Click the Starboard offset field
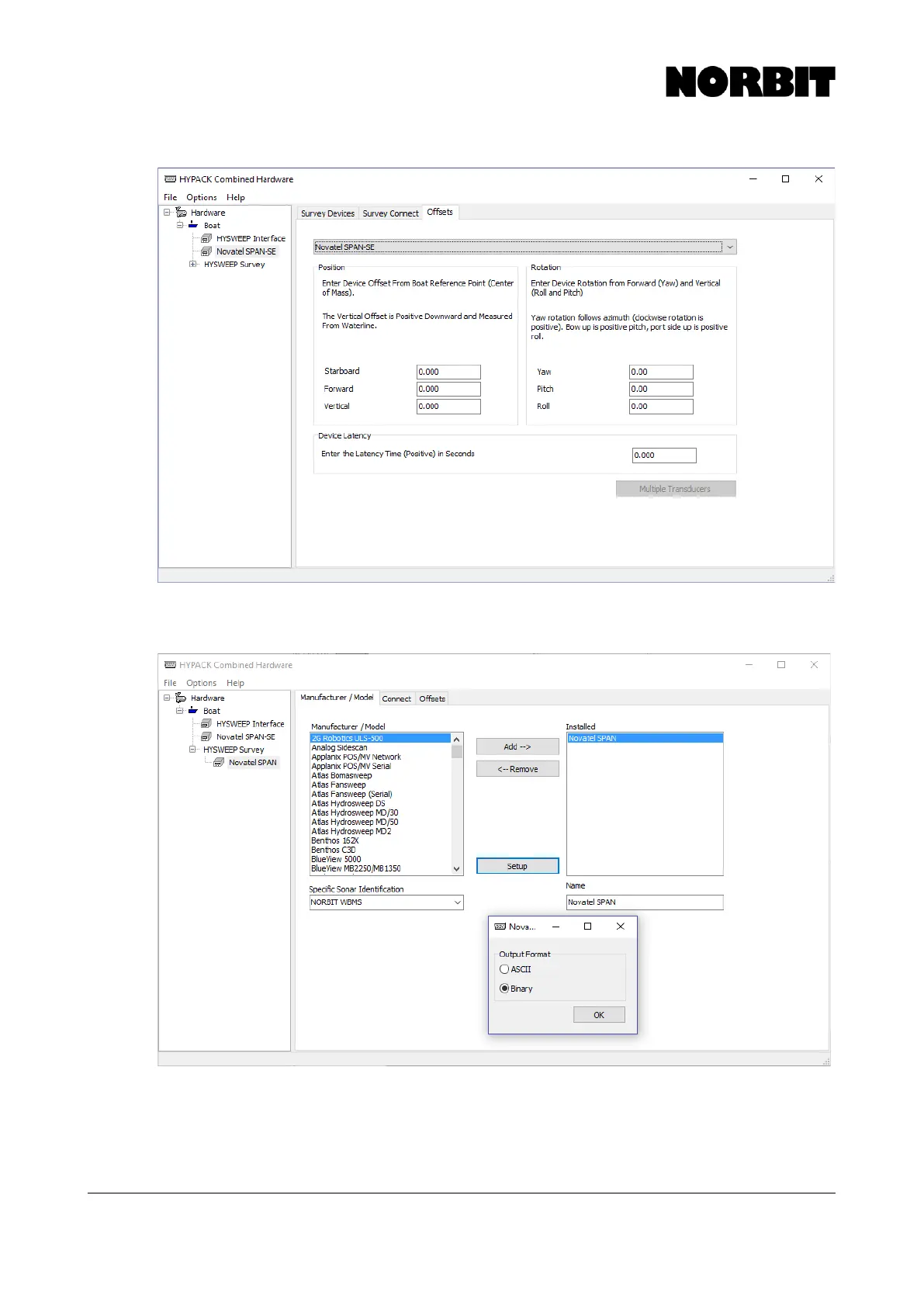Image resolution: width=924 pixels, height=1306 pixels. pyautogui.click(x=448, y=372)
